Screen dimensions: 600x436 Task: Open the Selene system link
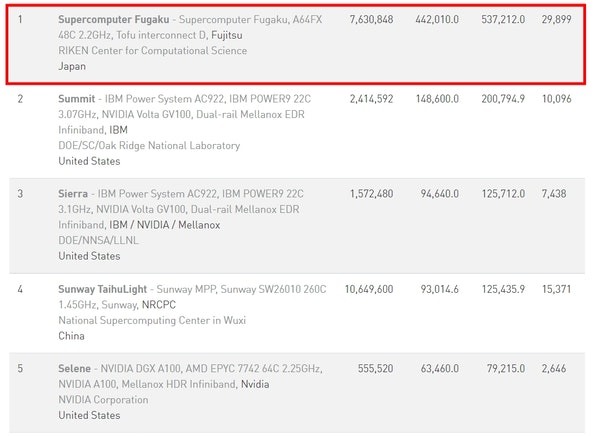click(75, 369)
